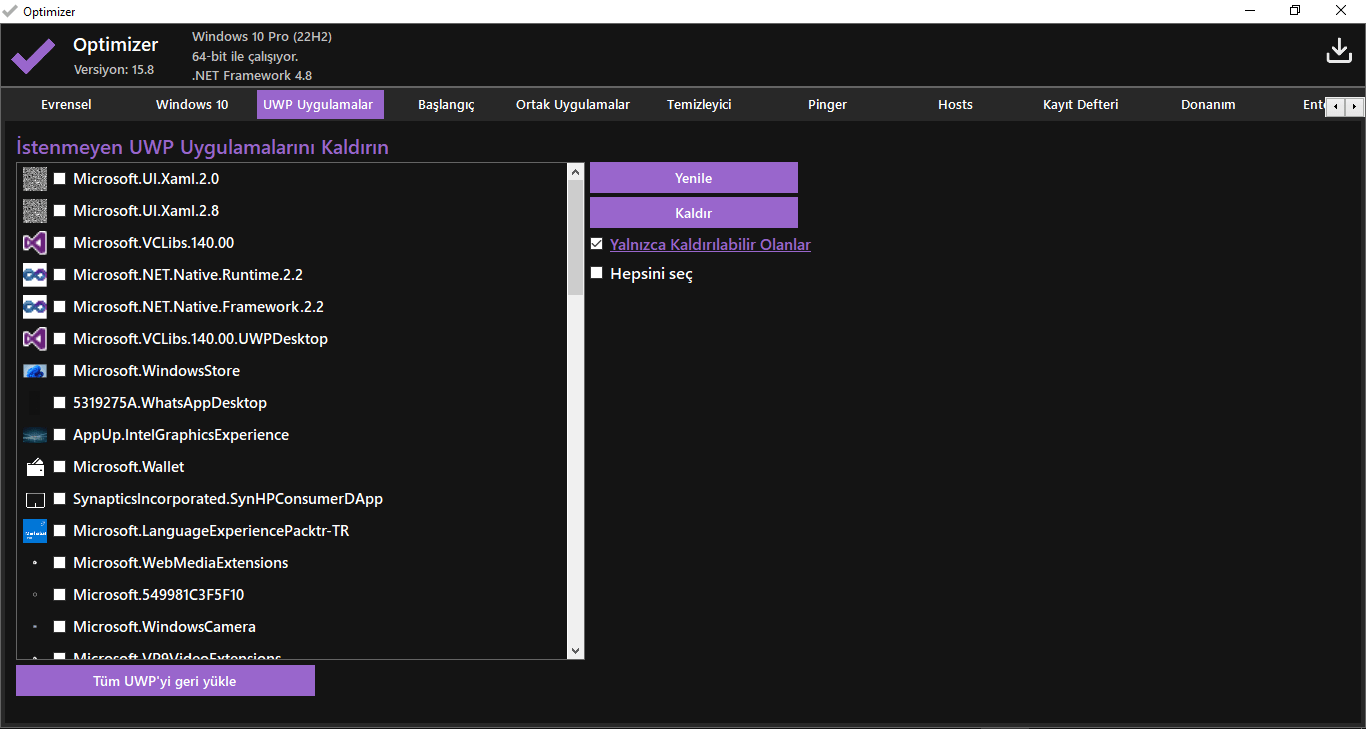This screenshot has width=1366, height=729.
Task: Switch to the Donanım tab
Action: click(x=1208, y=104)
